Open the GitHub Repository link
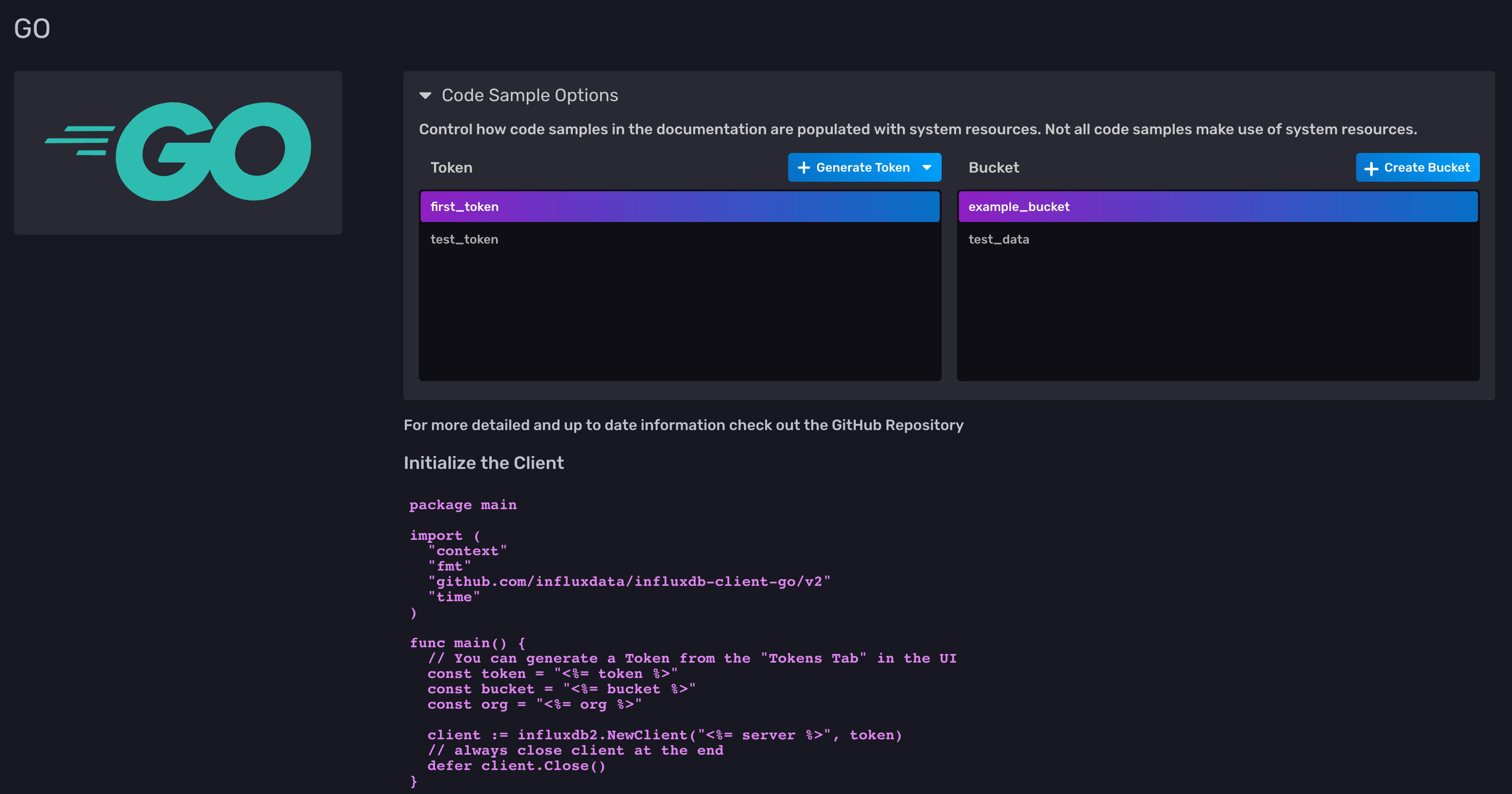This screenshot has height=794, width=1512. [897, 425]
